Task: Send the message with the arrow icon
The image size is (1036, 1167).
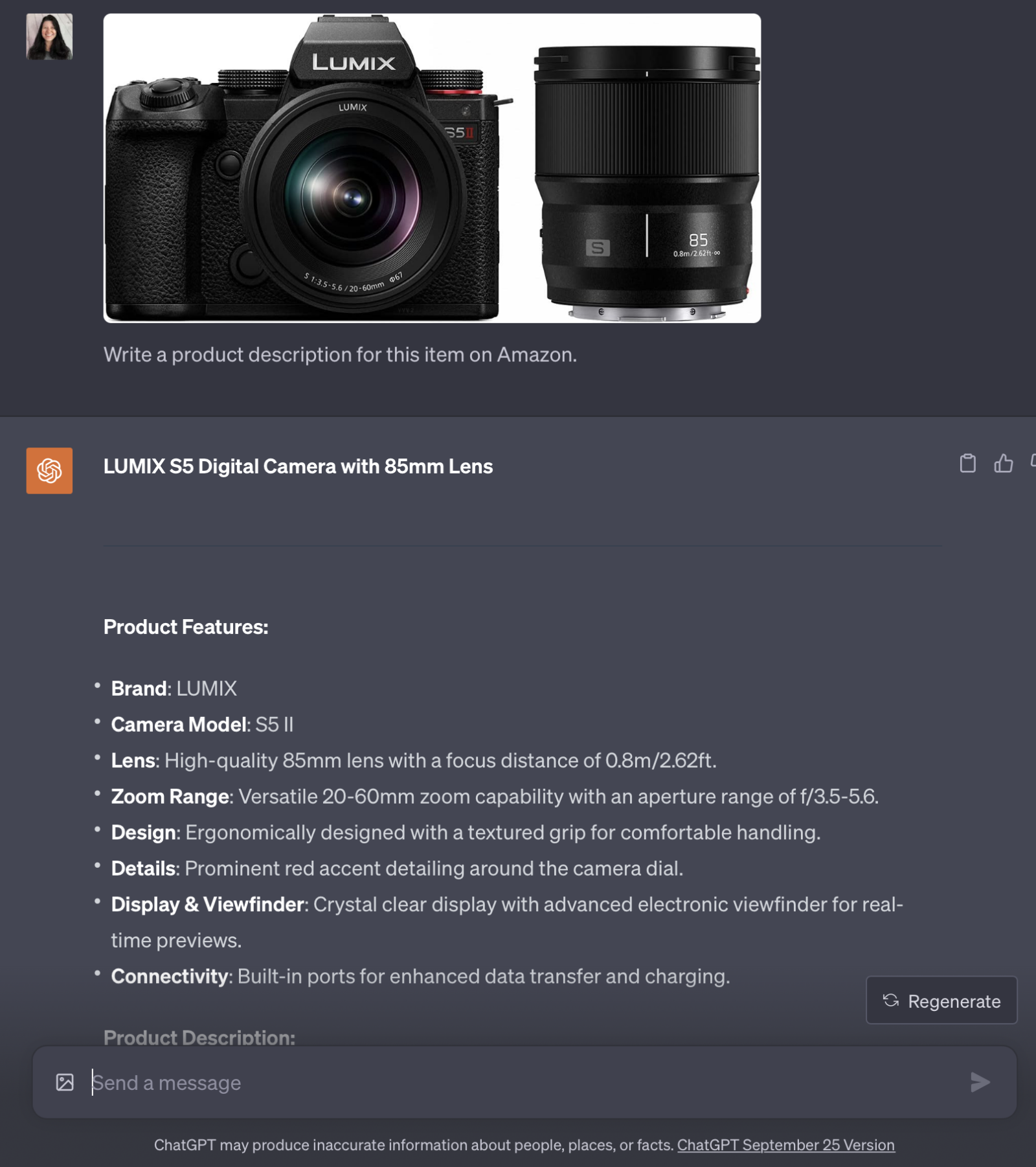Action: point(980,1082)
